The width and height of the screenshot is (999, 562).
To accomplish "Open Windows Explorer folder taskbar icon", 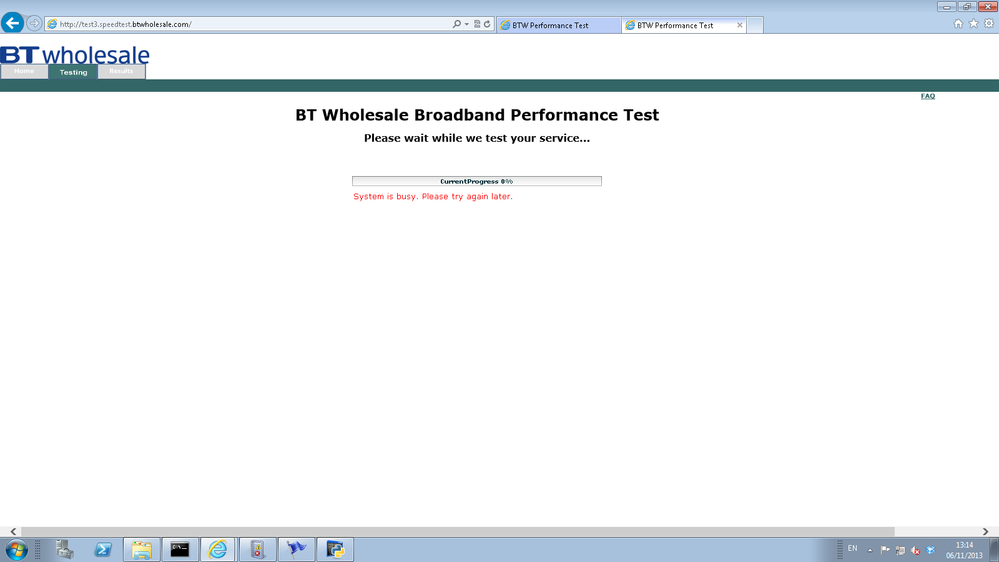I will (141, 549).
